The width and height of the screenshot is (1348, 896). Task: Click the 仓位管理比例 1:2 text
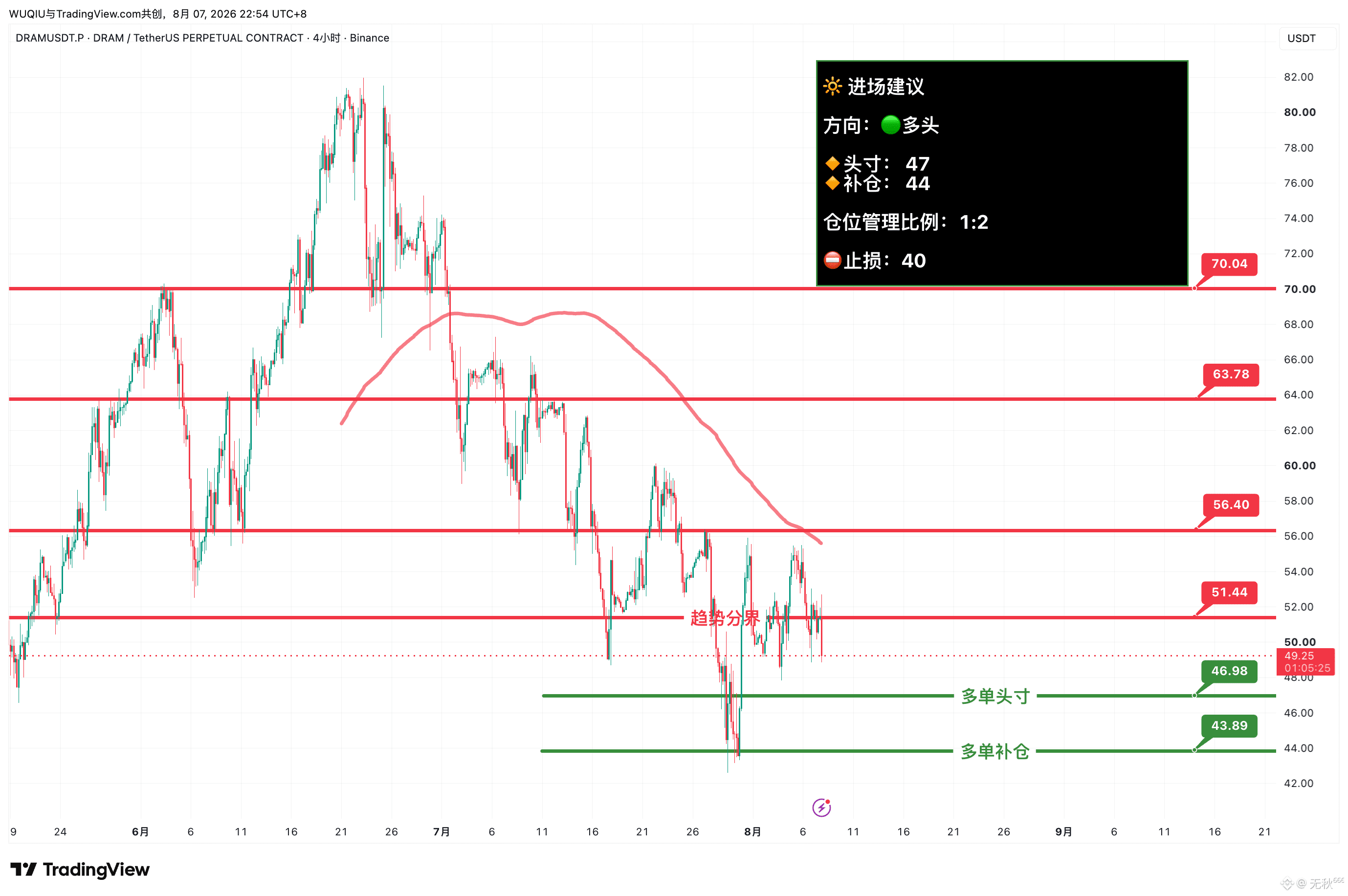906,222
